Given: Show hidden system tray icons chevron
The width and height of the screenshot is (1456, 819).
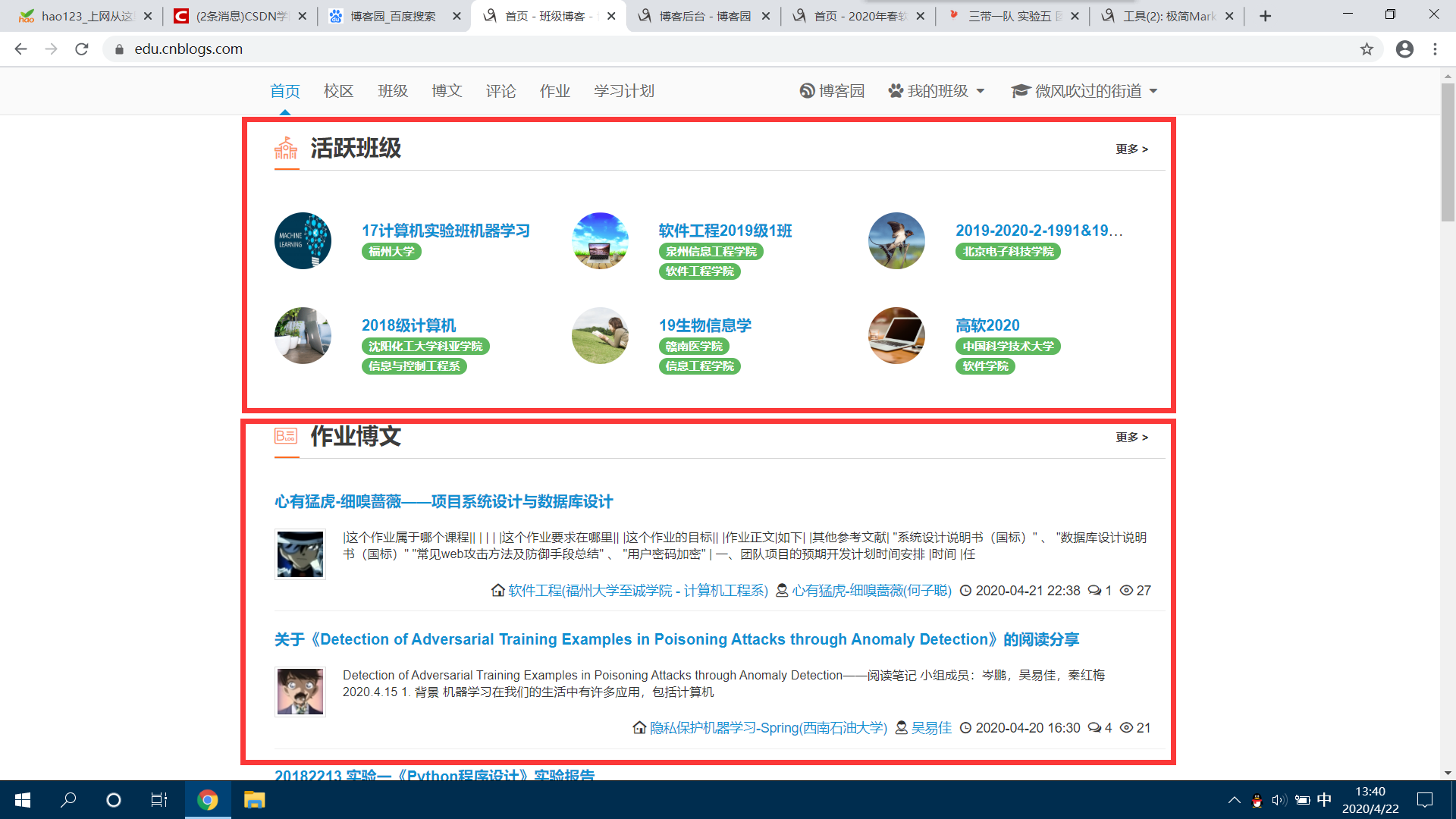Looking at the screenshot, I should tap(1234, 800).
